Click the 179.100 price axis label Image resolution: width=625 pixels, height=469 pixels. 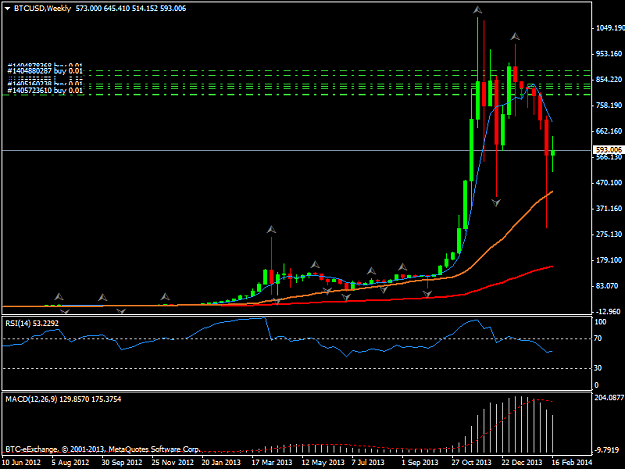coord(609,260)
